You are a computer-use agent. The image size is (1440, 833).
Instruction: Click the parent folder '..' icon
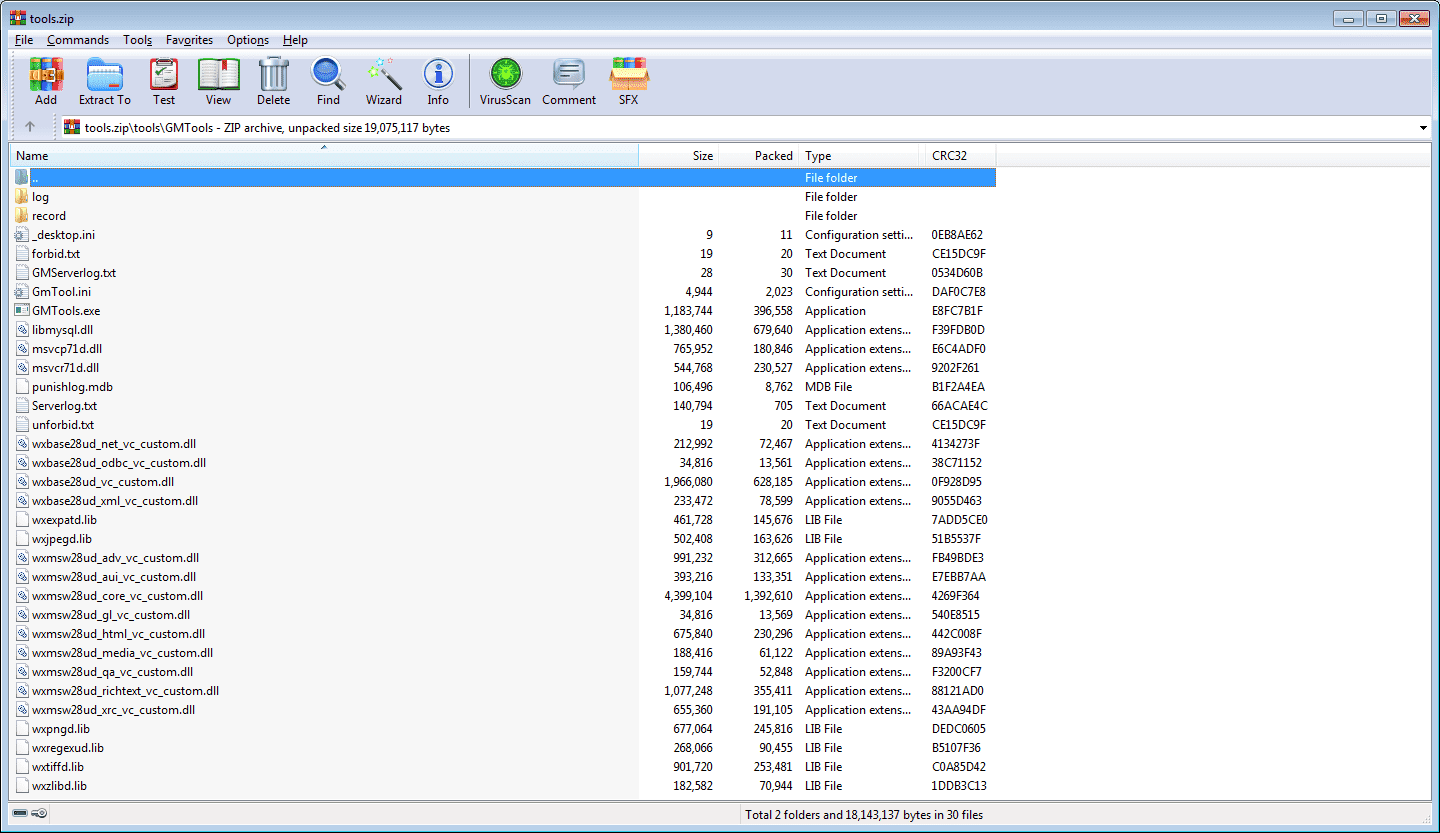(22, 178)
